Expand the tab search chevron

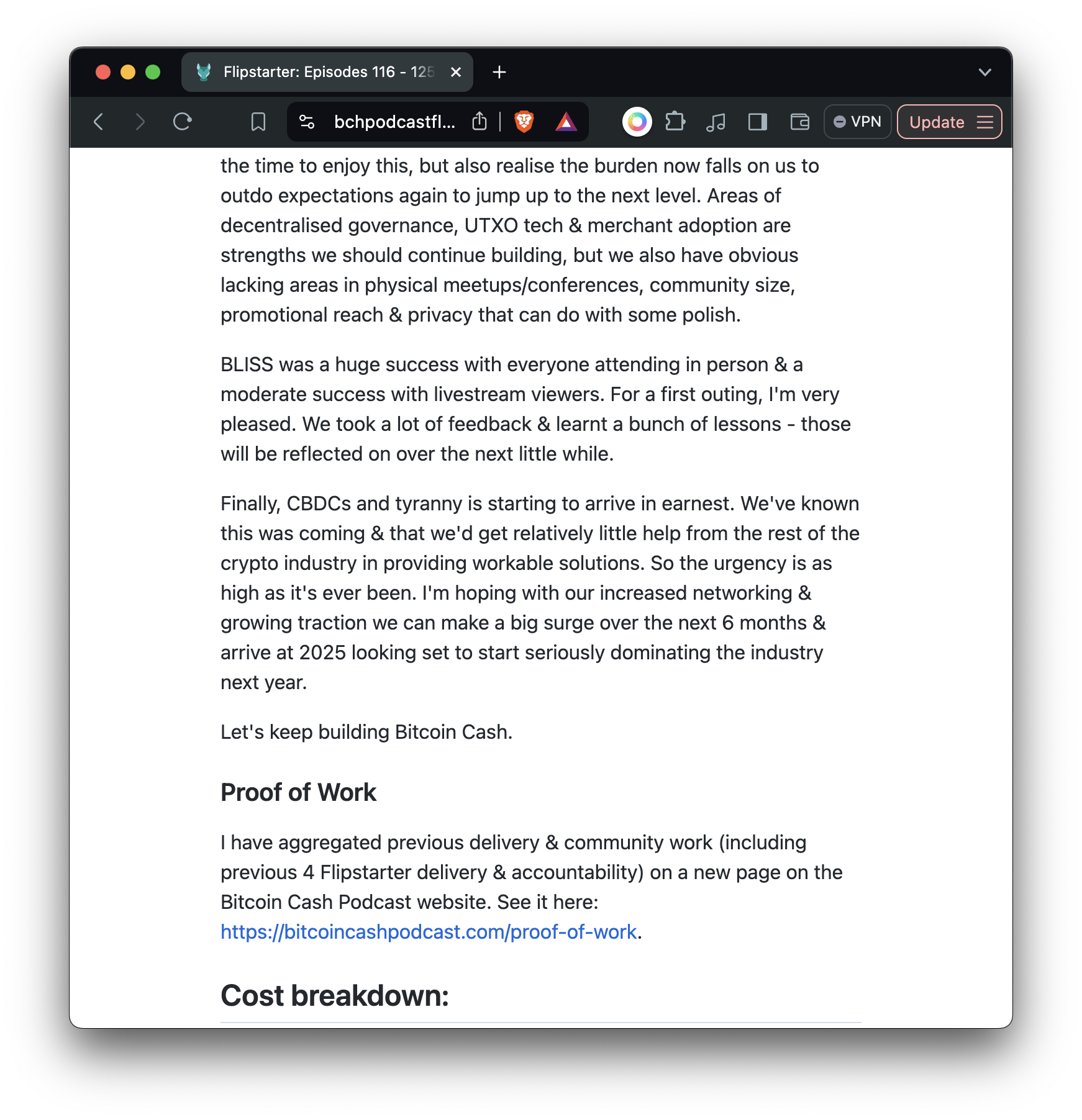(984, 73)
